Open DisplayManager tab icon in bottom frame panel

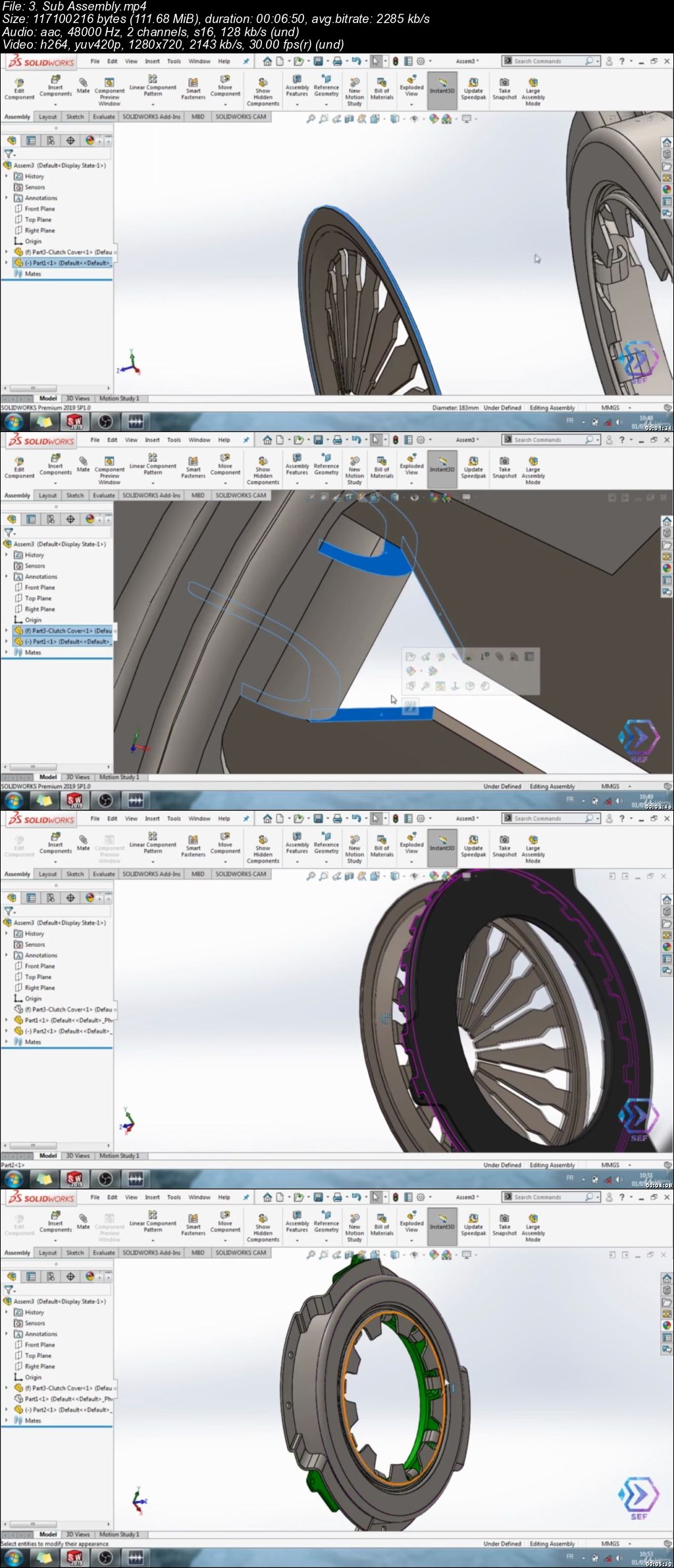click(x=90, y=1276)
